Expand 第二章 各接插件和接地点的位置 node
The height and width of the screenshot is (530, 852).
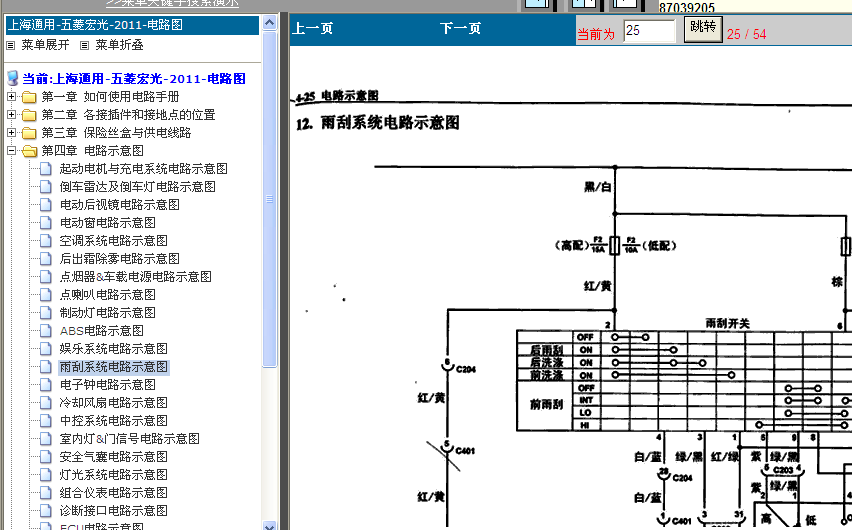(x=11, y=115)
